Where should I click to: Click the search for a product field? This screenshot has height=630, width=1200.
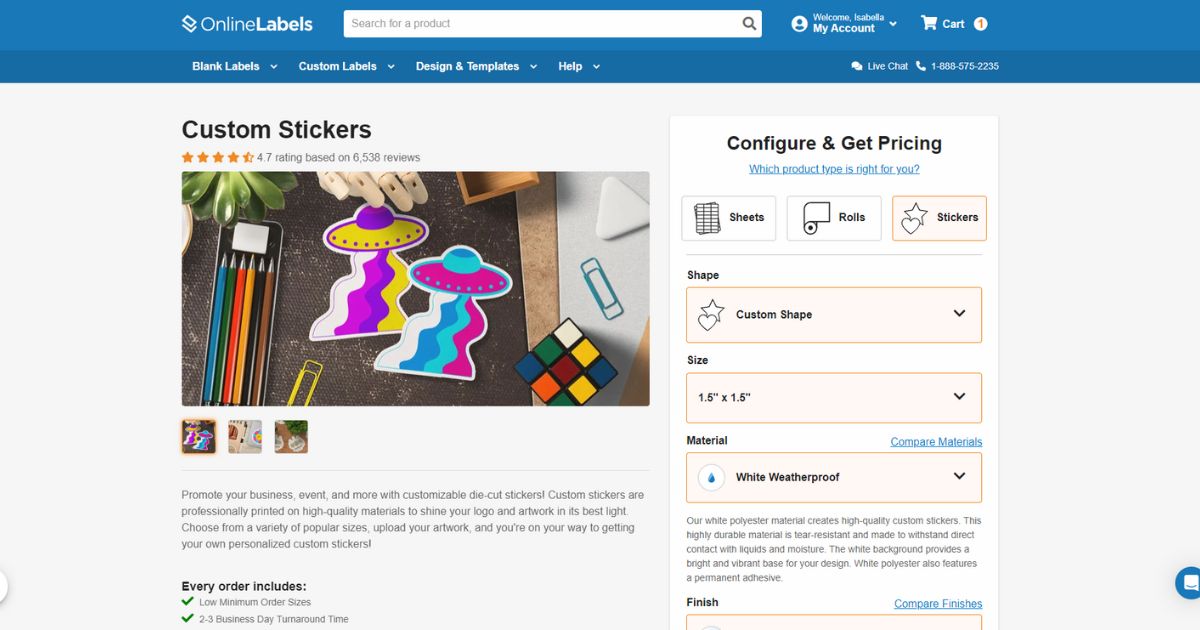point(542,23)
